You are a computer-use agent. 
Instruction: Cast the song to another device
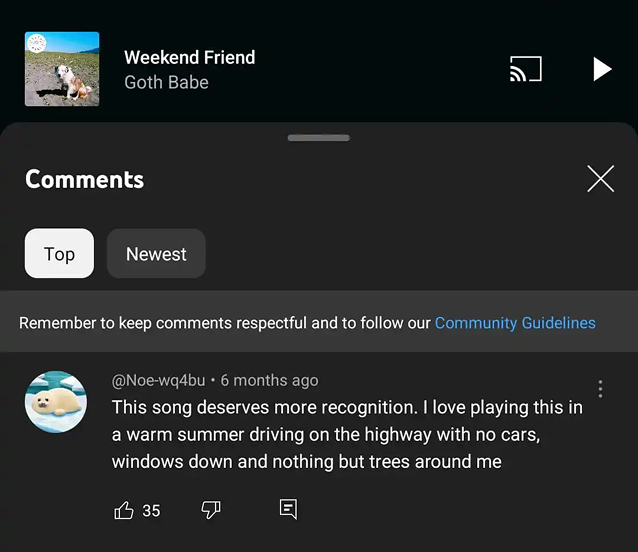coord(525,69)
